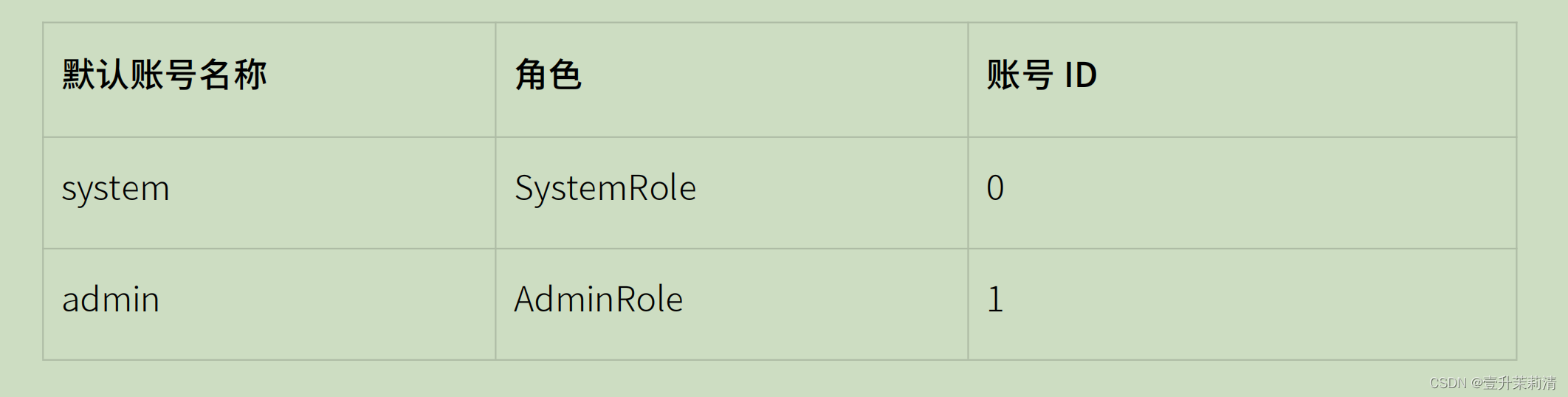Click the 角 character in role header
The height and width of the screenshot is (397, 1568).
pos(531,75)
